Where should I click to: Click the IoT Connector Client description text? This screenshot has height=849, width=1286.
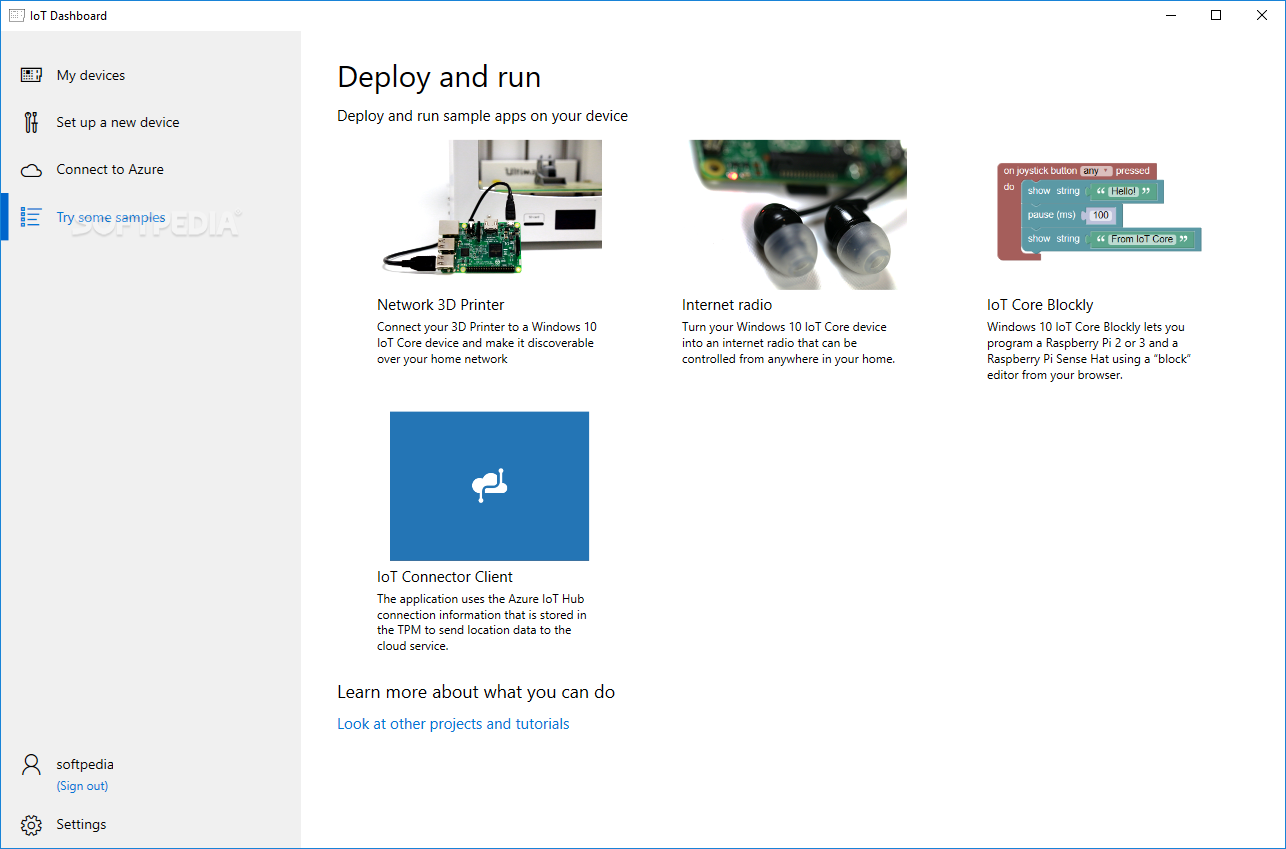coord(482,622)
